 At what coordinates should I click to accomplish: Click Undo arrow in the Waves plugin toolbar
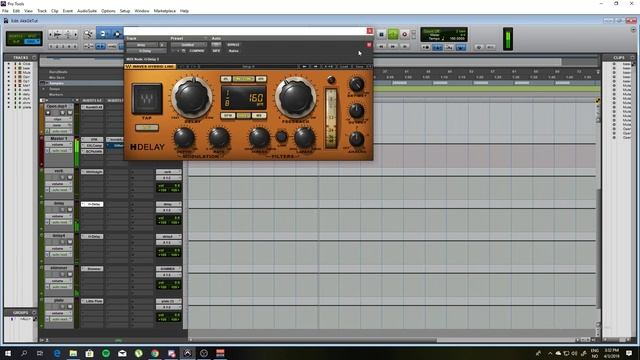(182, 66)
